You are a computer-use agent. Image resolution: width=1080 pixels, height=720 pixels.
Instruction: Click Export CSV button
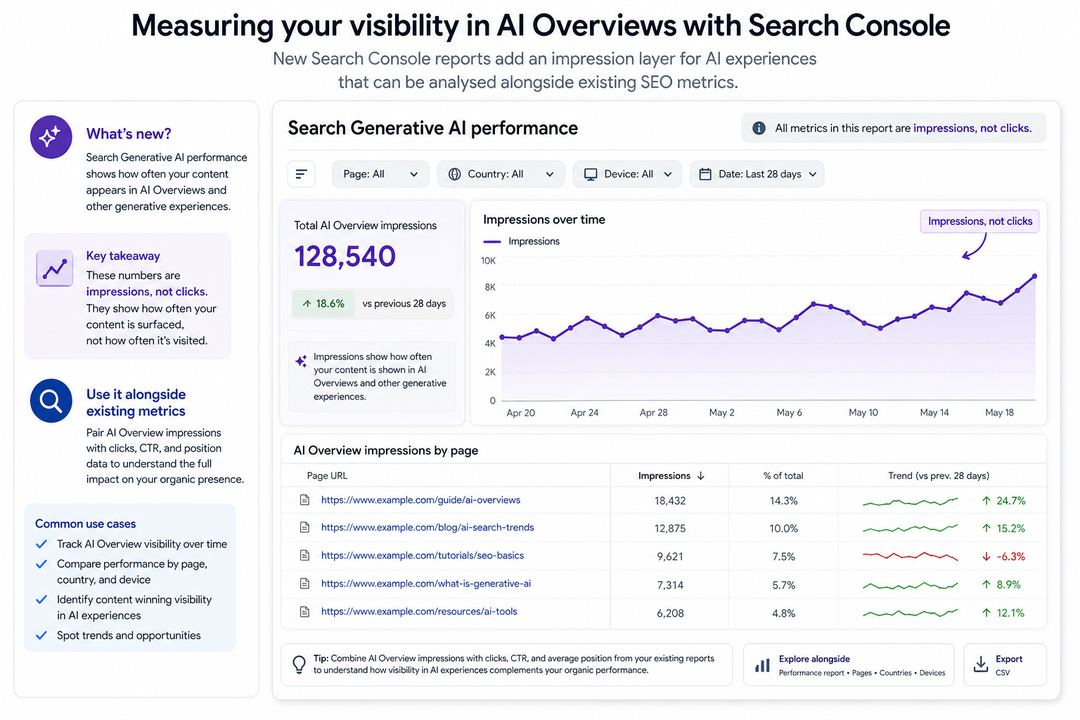point(1005,665)
